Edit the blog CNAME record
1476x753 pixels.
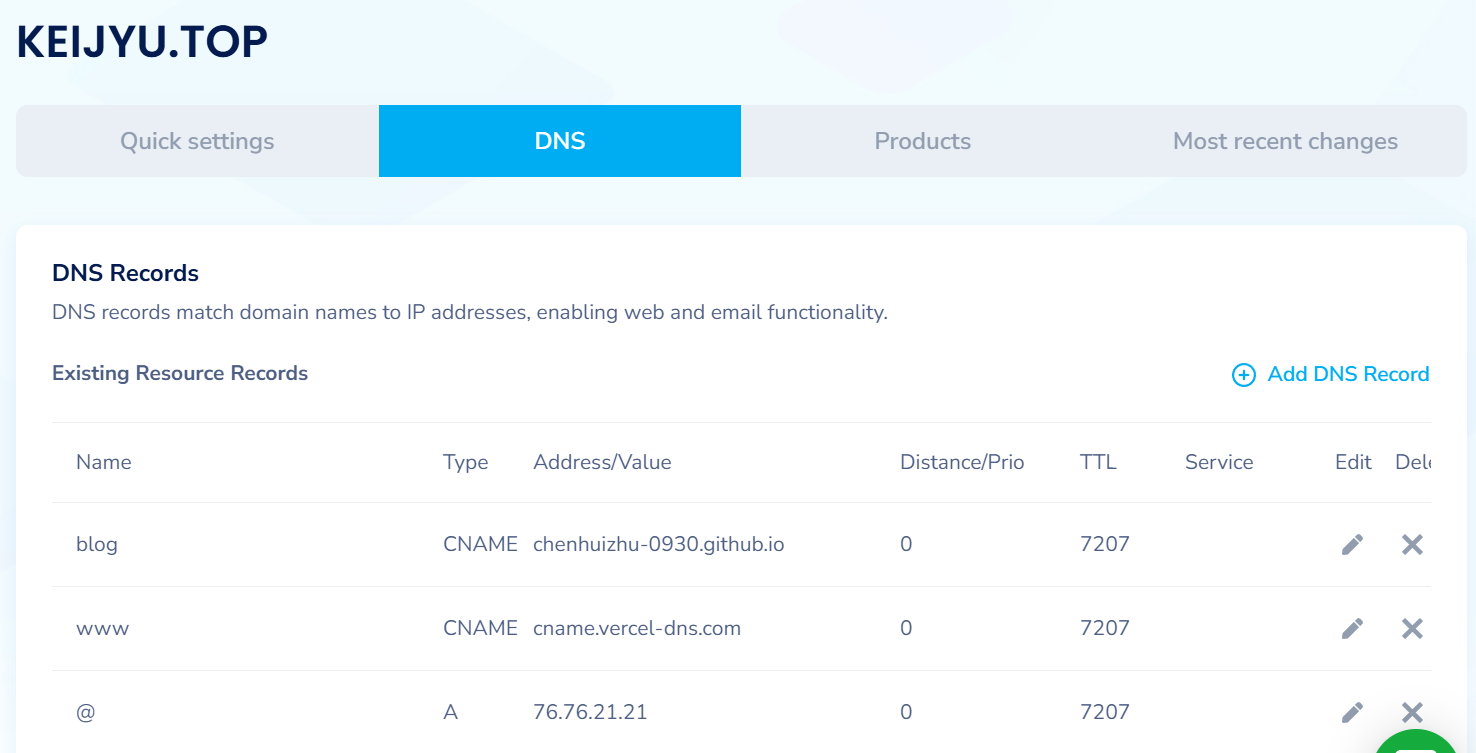coord(1352,544)
